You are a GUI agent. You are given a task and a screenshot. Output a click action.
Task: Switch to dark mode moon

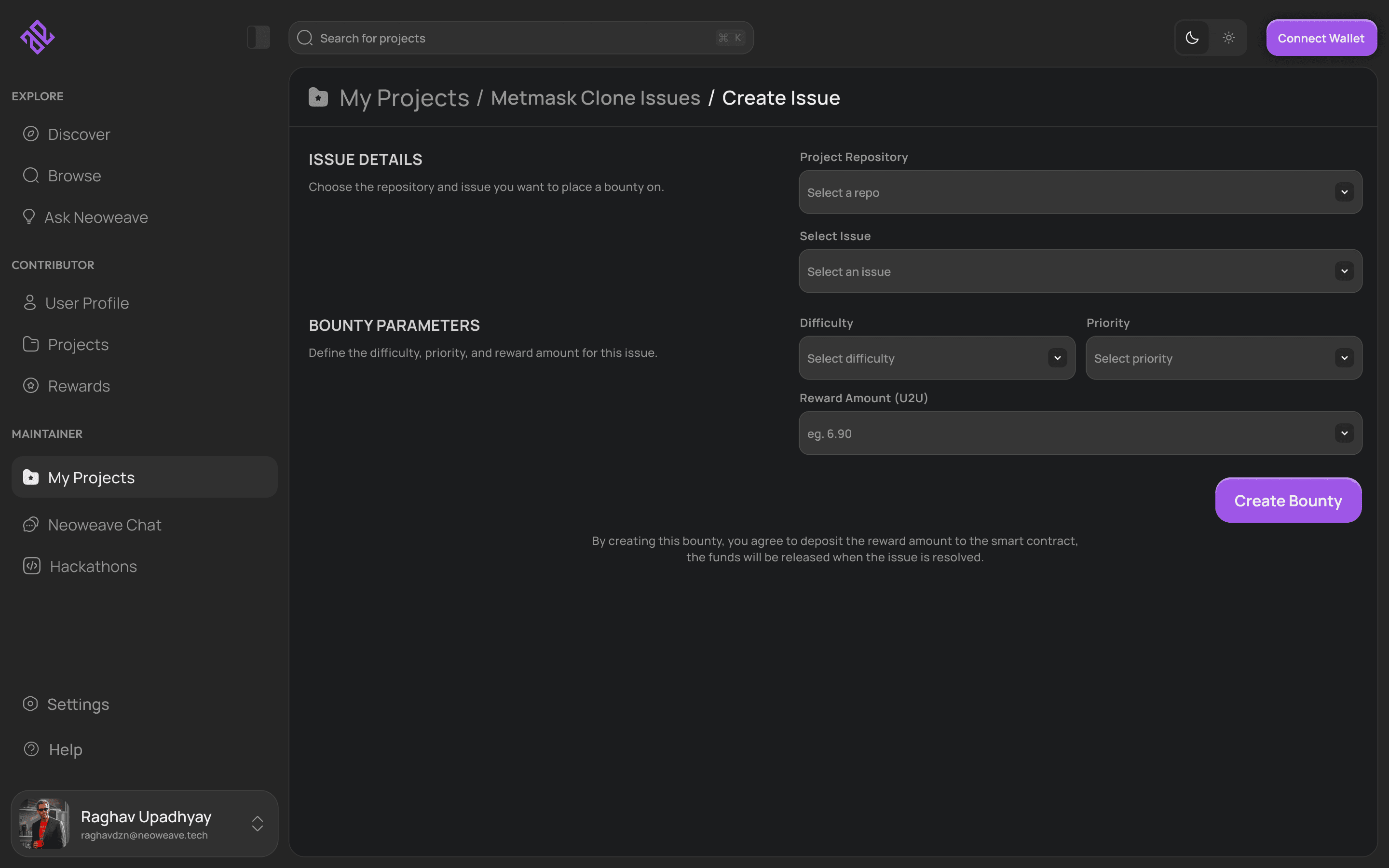point(1192,38)
